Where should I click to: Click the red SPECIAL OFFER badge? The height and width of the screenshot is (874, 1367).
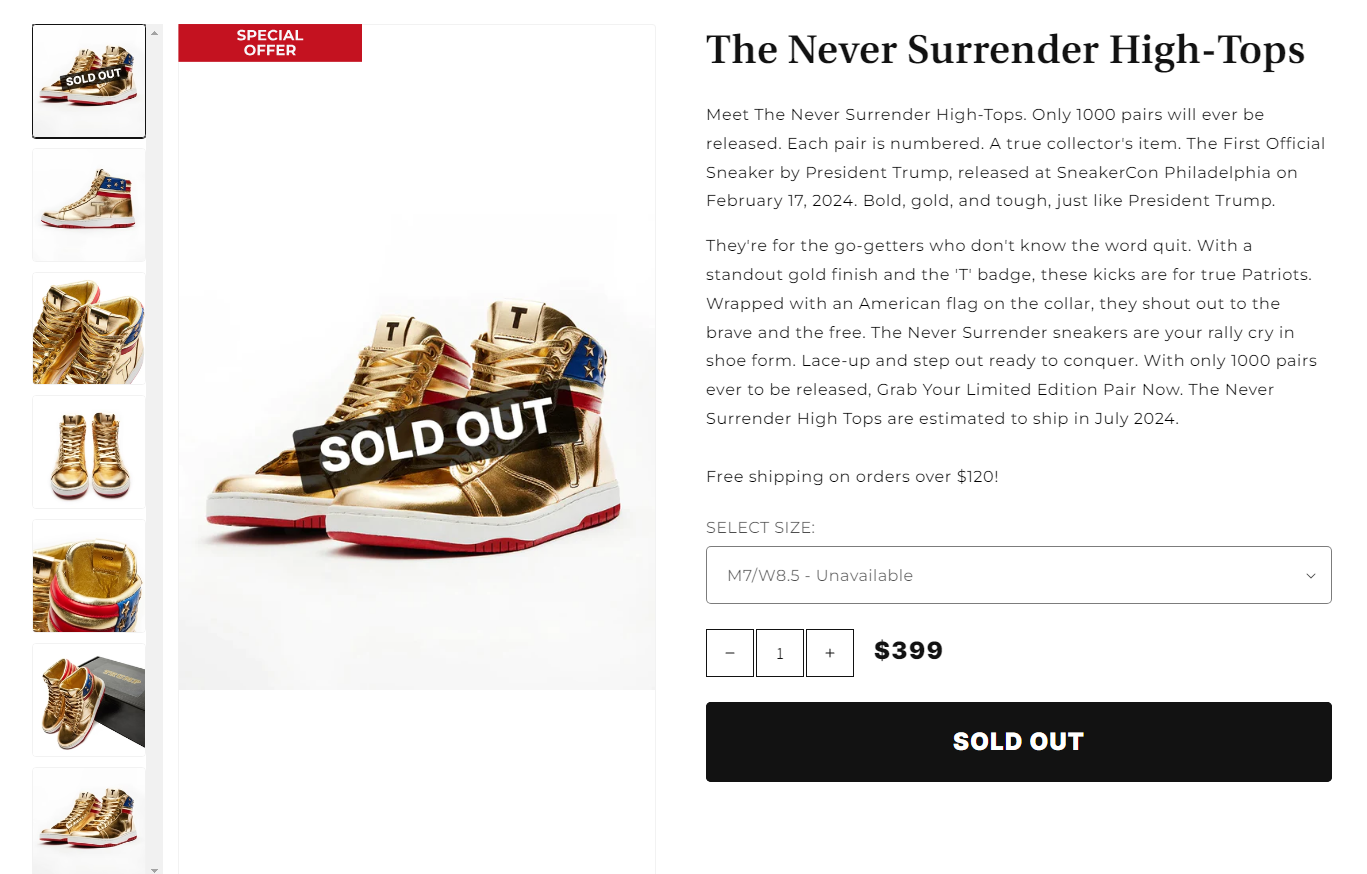coord(270,43)
